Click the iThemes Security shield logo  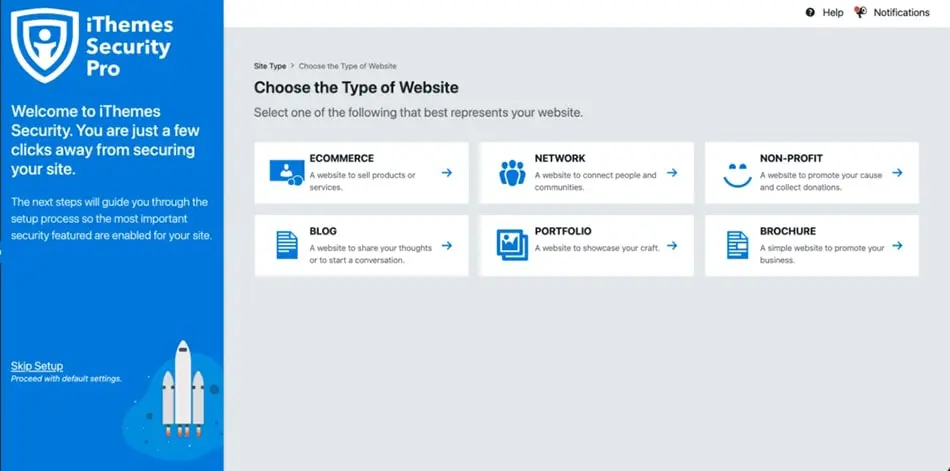(x=45, y=45)
